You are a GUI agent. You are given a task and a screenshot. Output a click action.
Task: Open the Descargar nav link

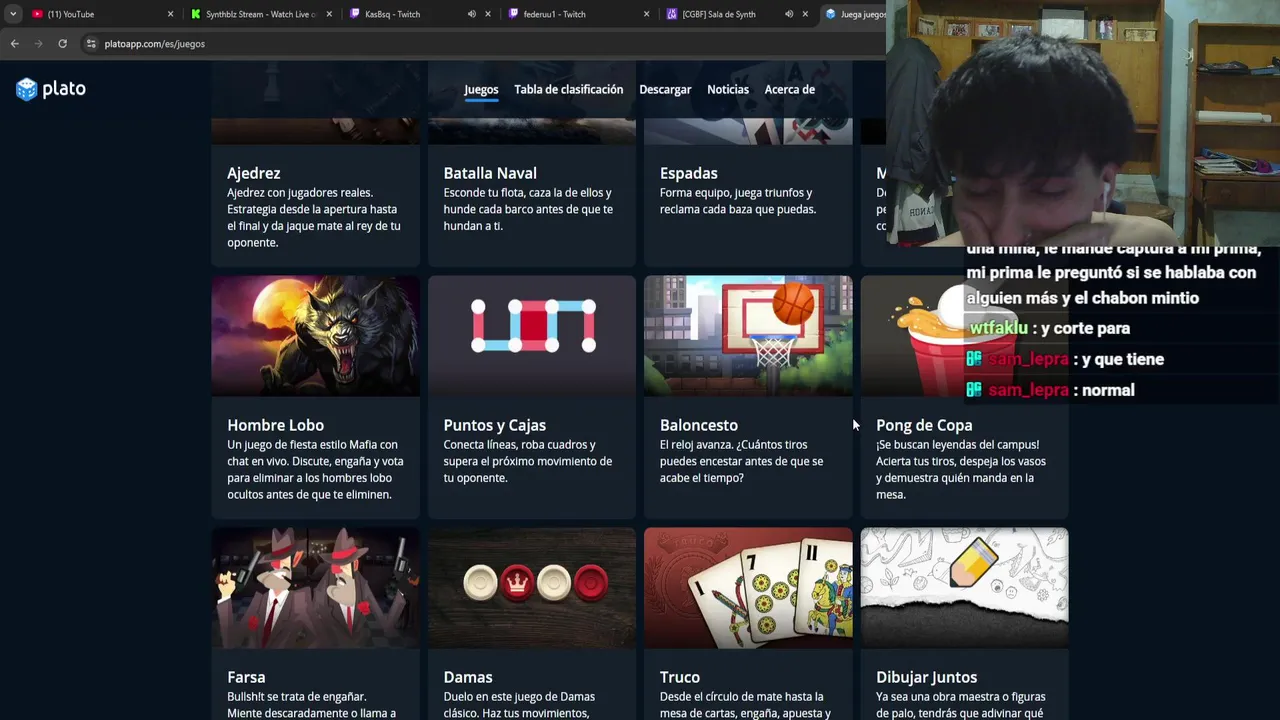[x=665, y=89]
